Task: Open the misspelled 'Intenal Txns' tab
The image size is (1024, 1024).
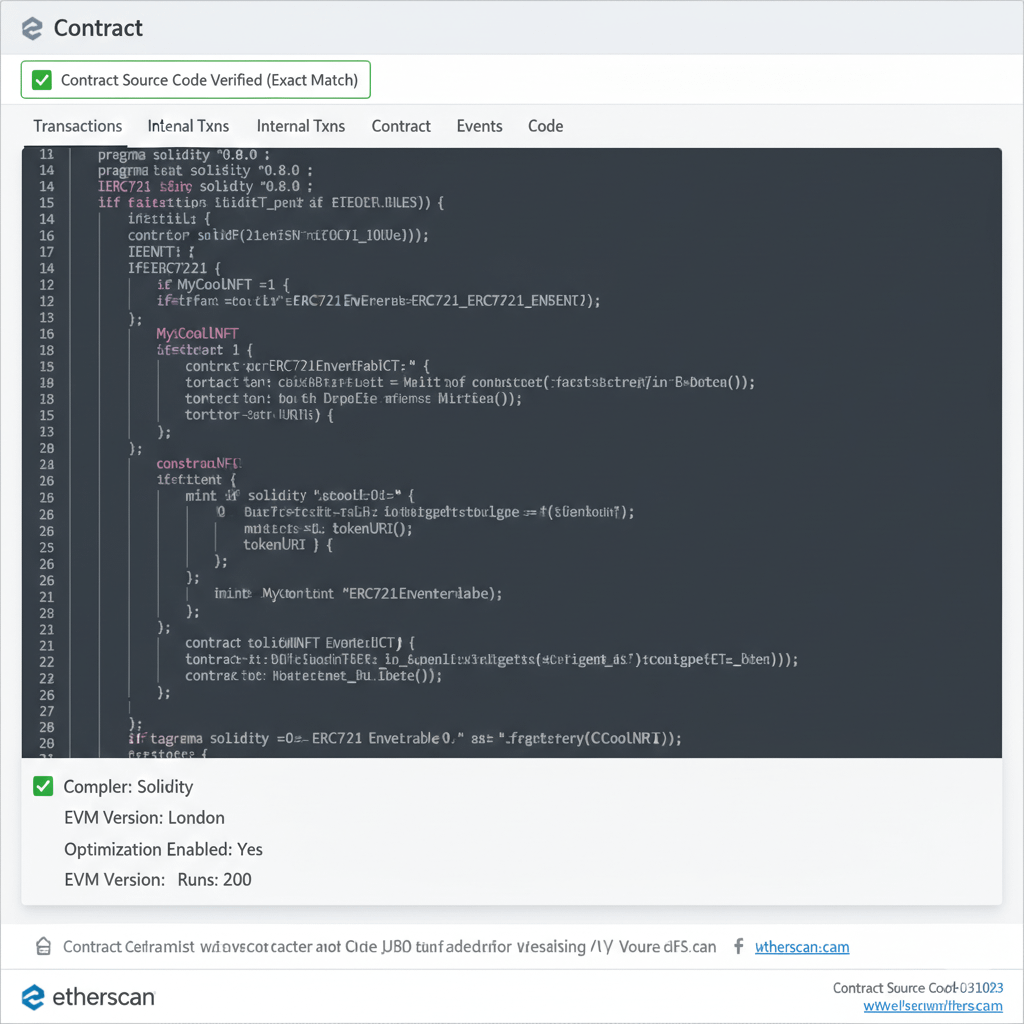Action: click(x=188, y=126)
